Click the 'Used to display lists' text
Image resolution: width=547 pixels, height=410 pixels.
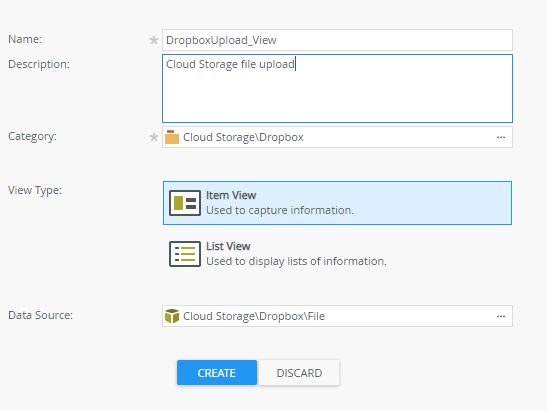296,261
